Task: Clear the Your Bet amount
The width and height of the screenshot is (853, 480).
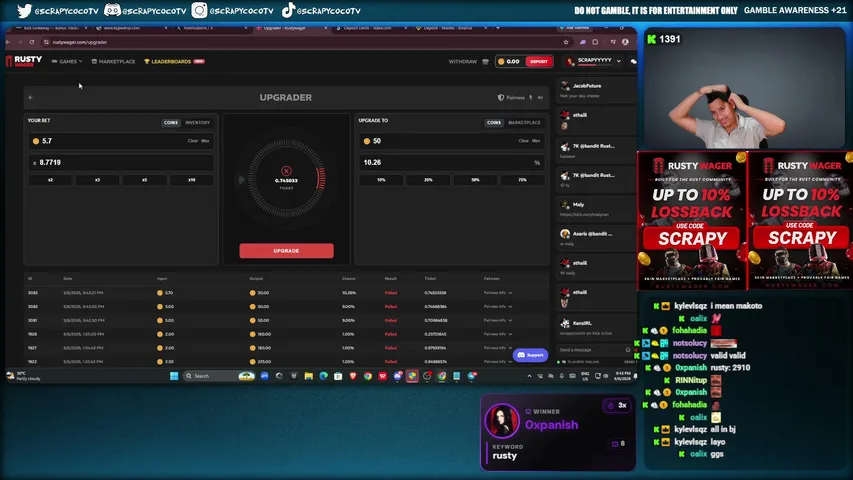Action: point(193,141)
